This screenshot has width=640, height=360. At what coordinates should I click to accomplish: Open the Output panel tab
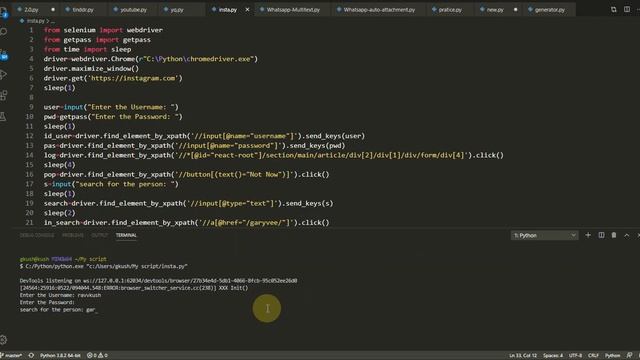[x=100, y=236]
